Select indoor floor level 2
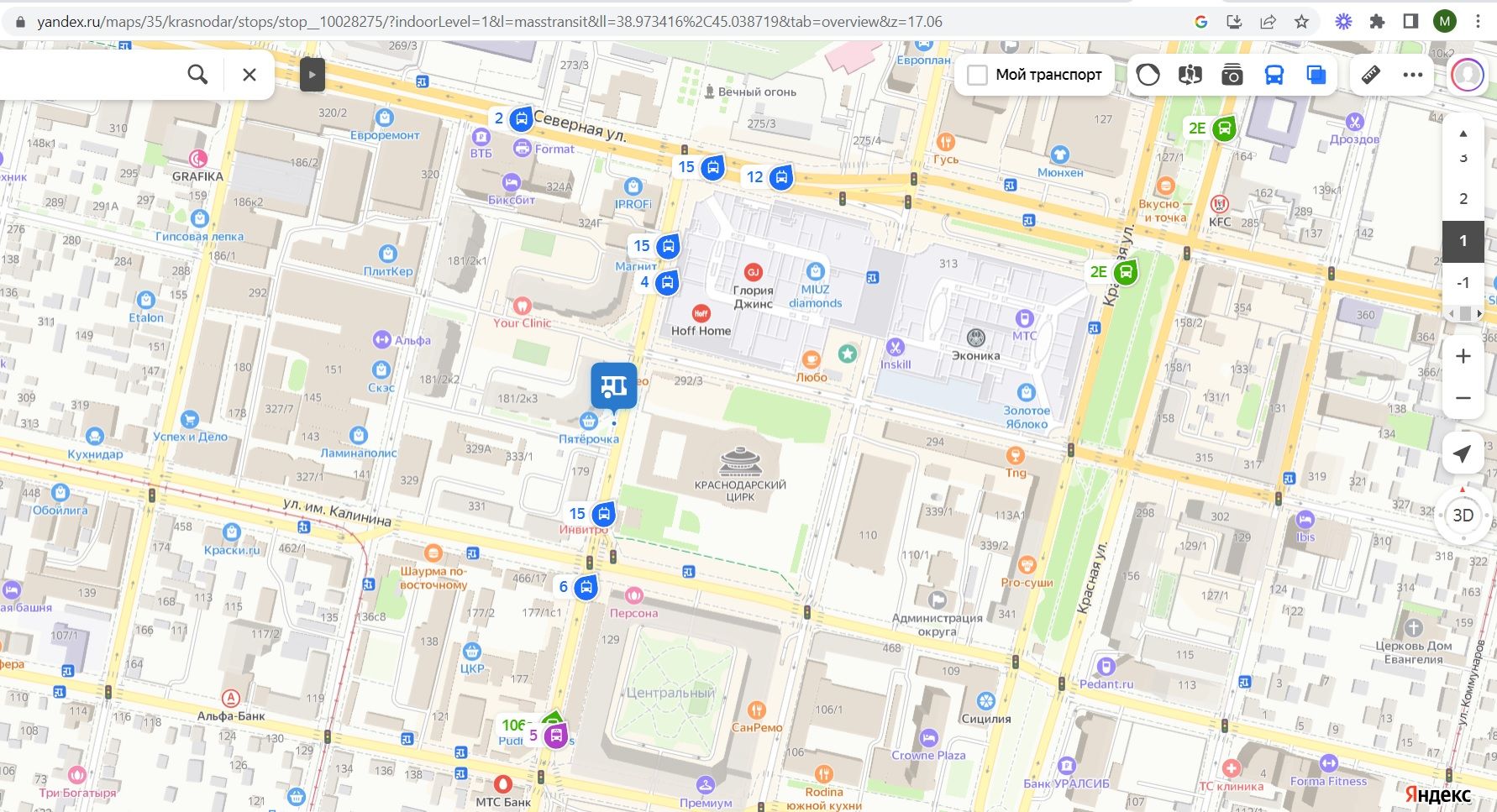The height and width of the screenshot is (812, 1497). coord(1463,198)
